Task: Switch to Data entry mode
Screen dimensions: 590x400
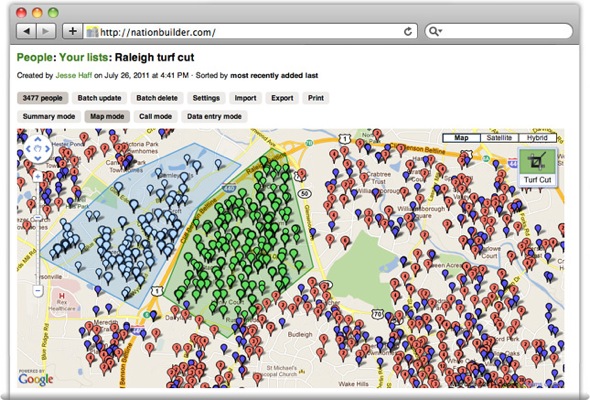Action: click(x=214, y=117)
